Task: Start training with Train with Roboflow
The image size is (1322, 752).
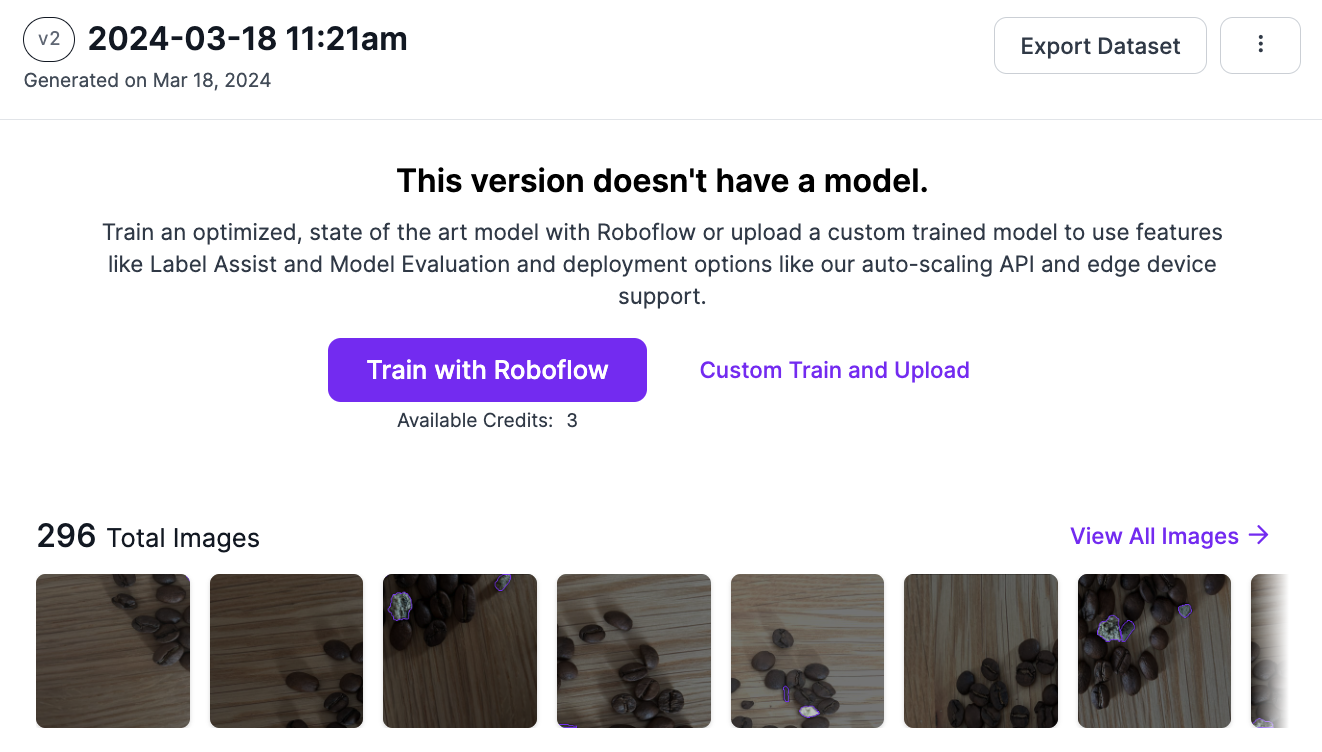Action: [487, 370]
